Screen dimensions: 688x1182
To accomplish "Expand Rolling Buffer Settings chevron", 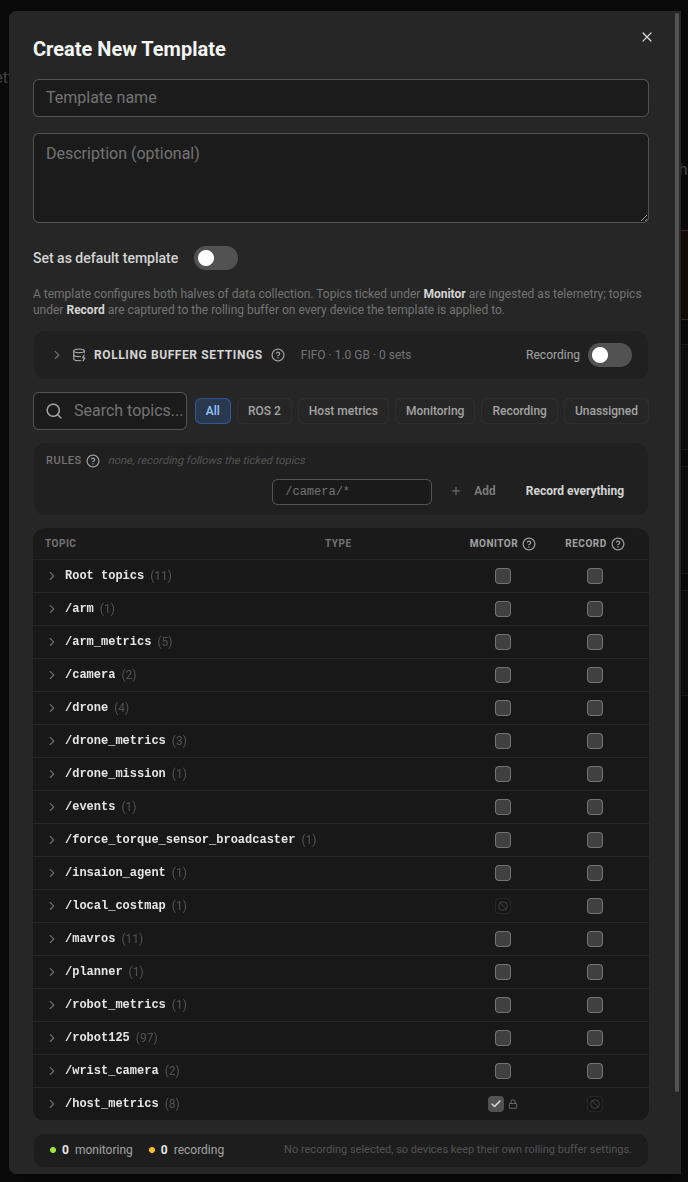I will click(x=57, y=355).
